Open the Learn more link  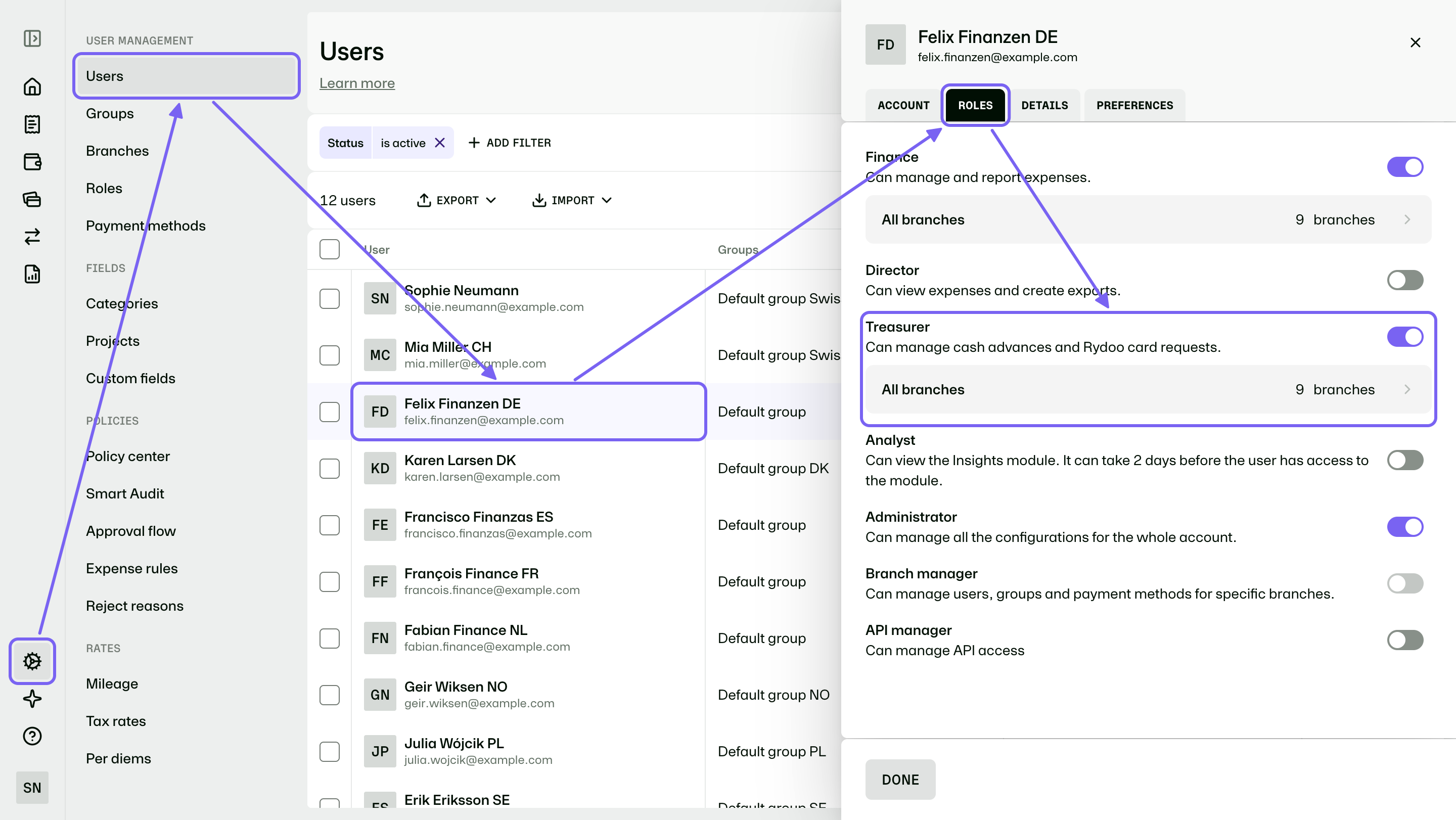(x=357, y=83)
